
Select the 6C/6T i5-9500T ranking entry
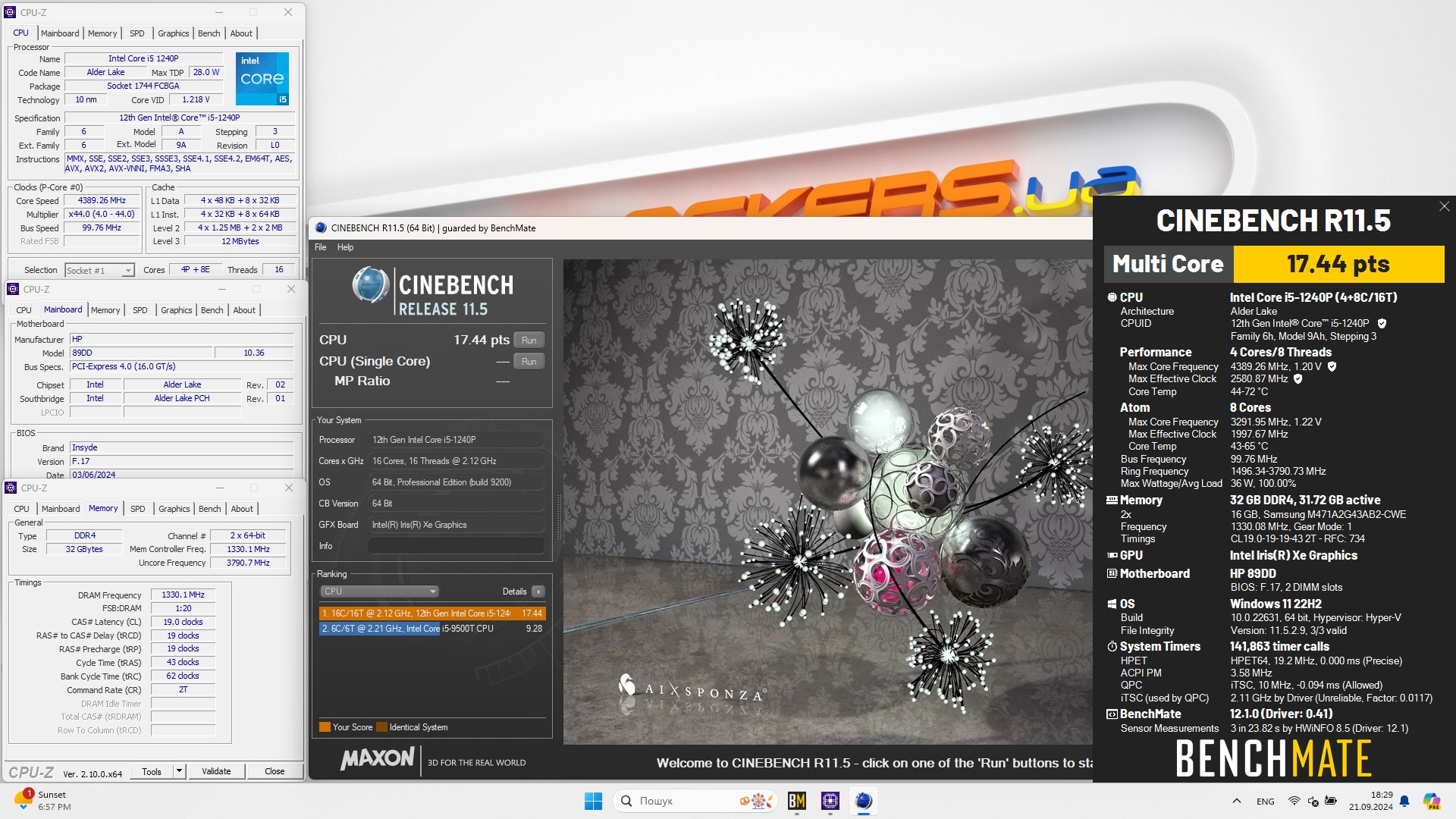(x=432, y=628)
